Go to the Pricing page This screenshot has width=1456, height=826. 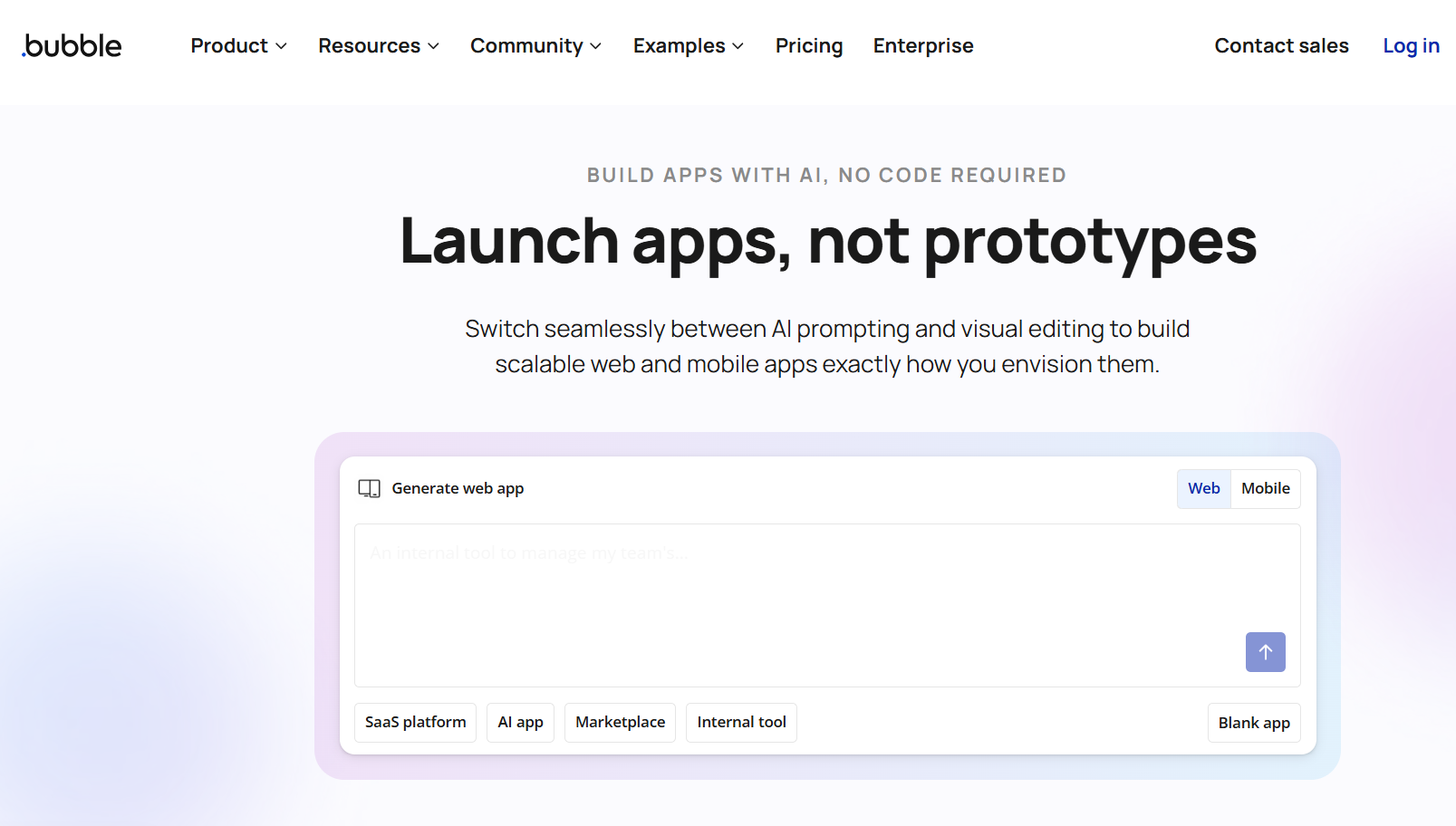[x=809, y=45]
